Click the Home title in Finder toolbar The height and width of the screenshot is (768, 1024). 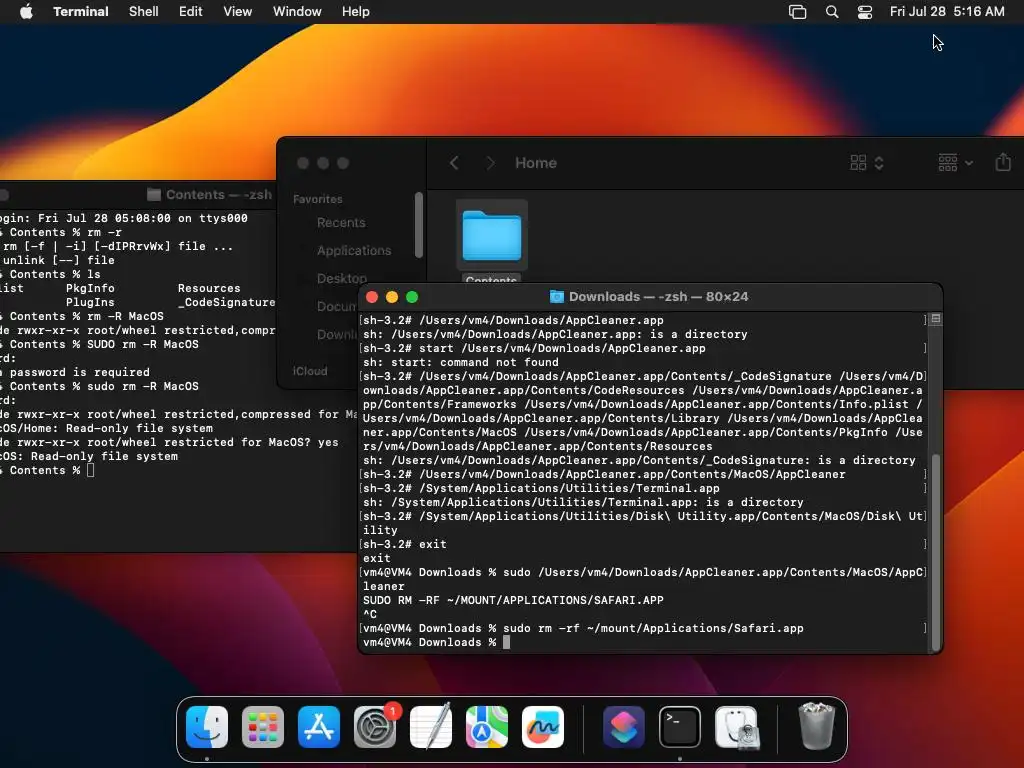point(536,163)
